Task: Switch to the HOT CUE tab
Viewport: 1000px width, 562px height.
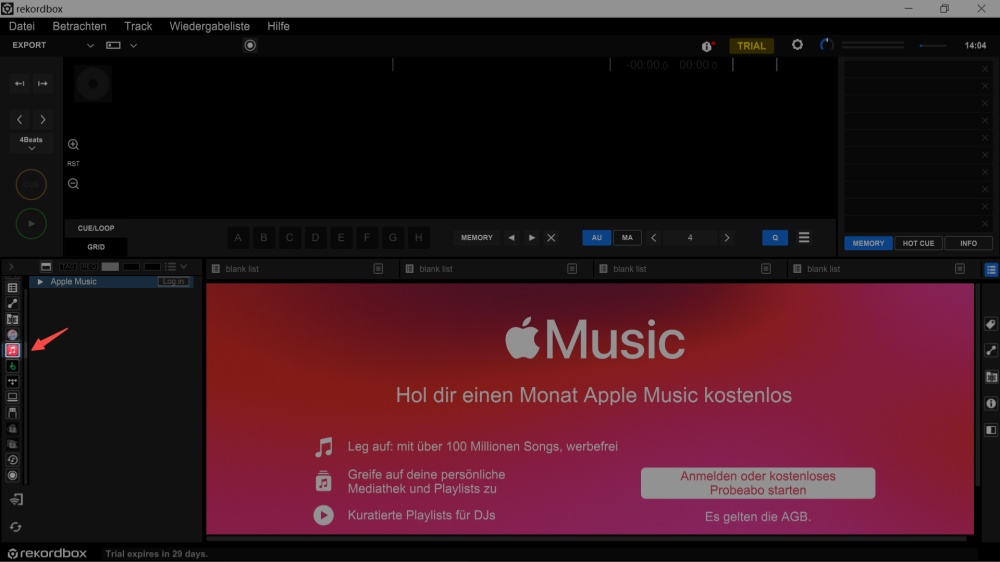Action: point(918,243)
